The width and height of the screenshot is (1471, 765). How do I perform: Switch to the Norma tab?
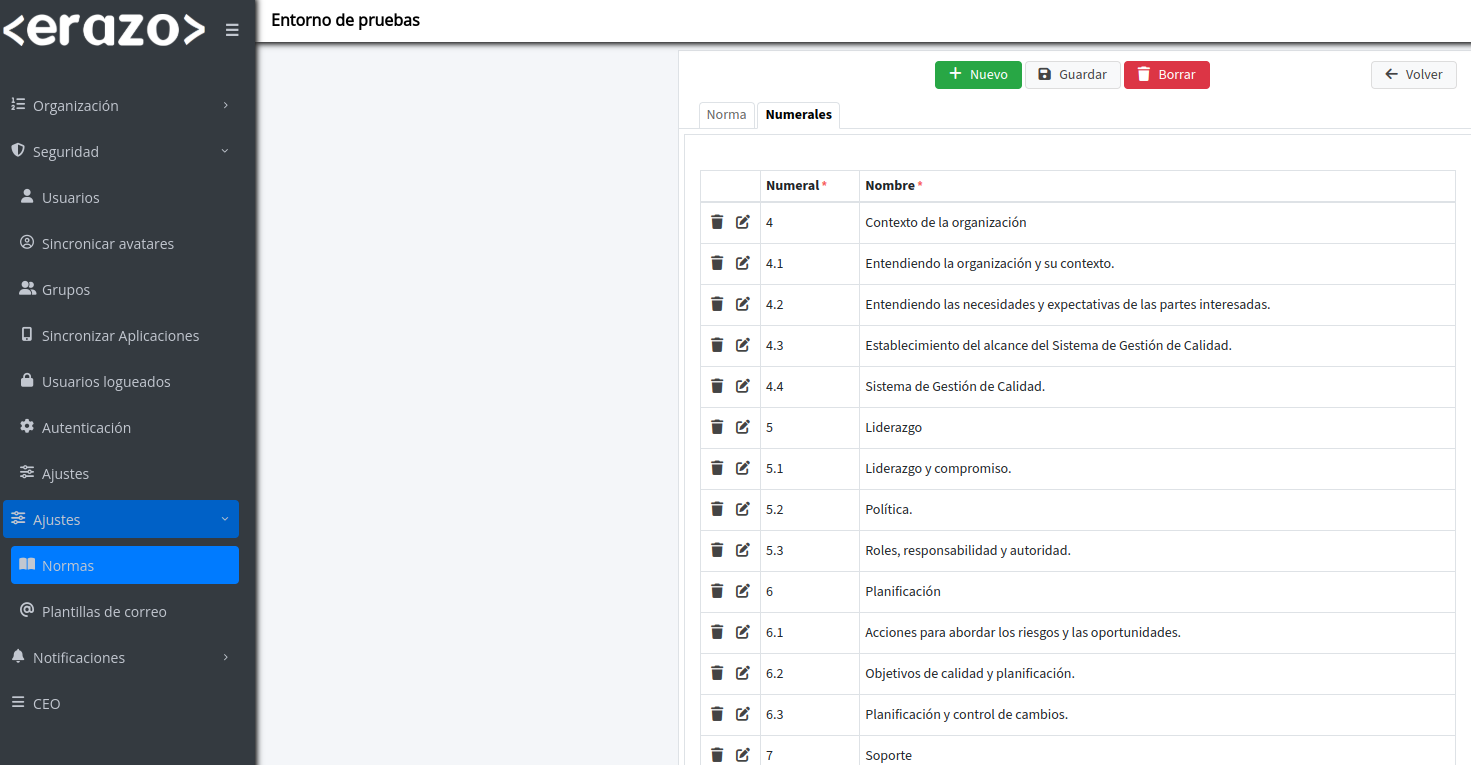pos(726,115)
